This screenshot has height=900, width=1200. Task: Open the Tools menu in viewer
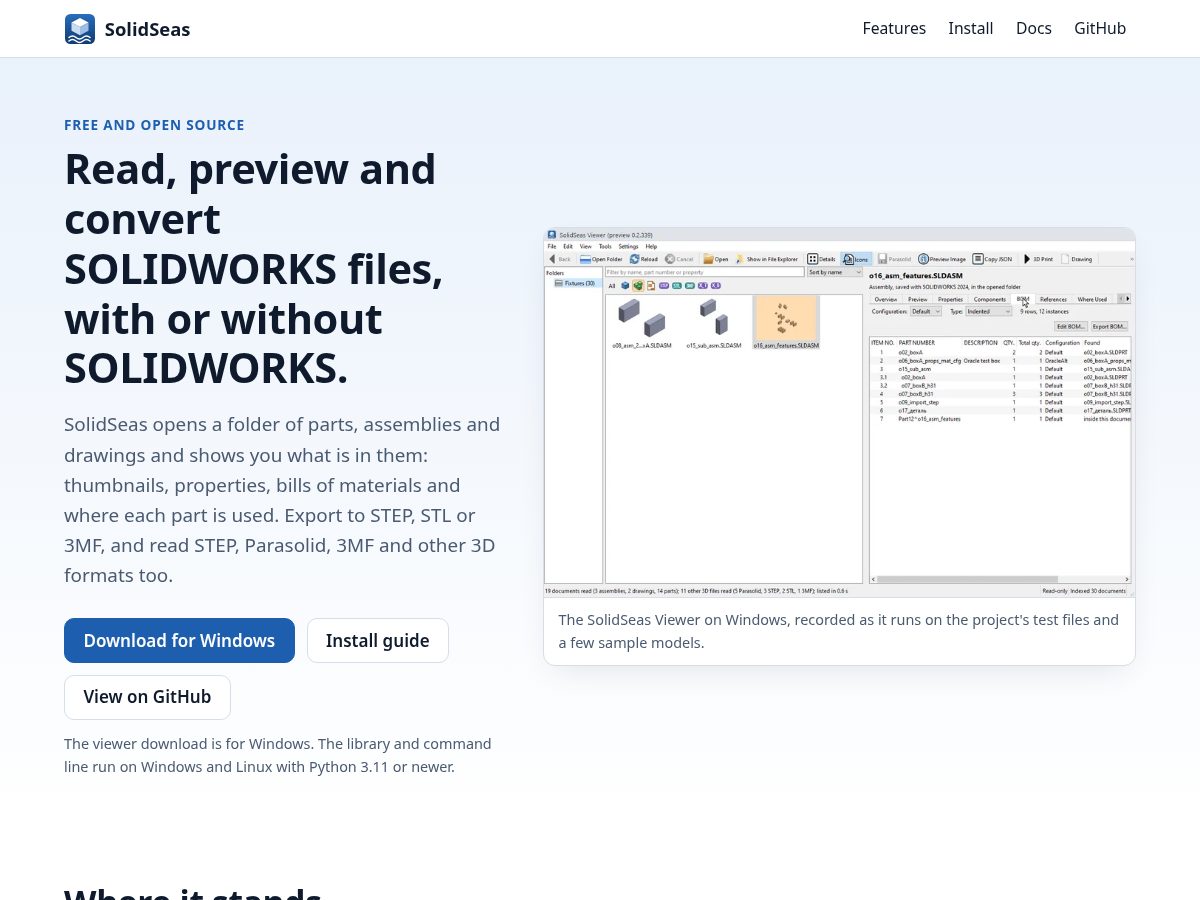(605, 246)
